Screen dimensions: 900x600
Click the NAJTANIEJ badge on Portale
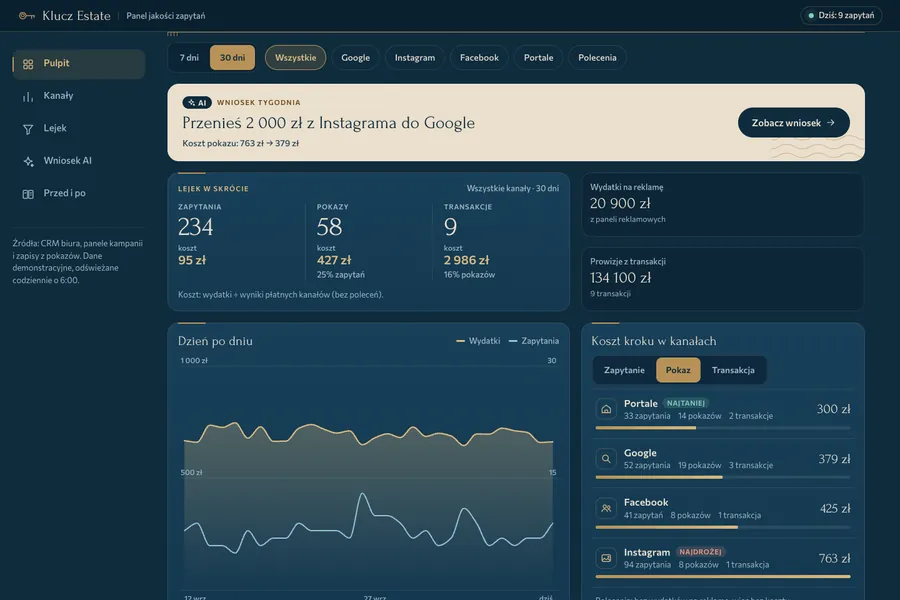tap(686, 403)
